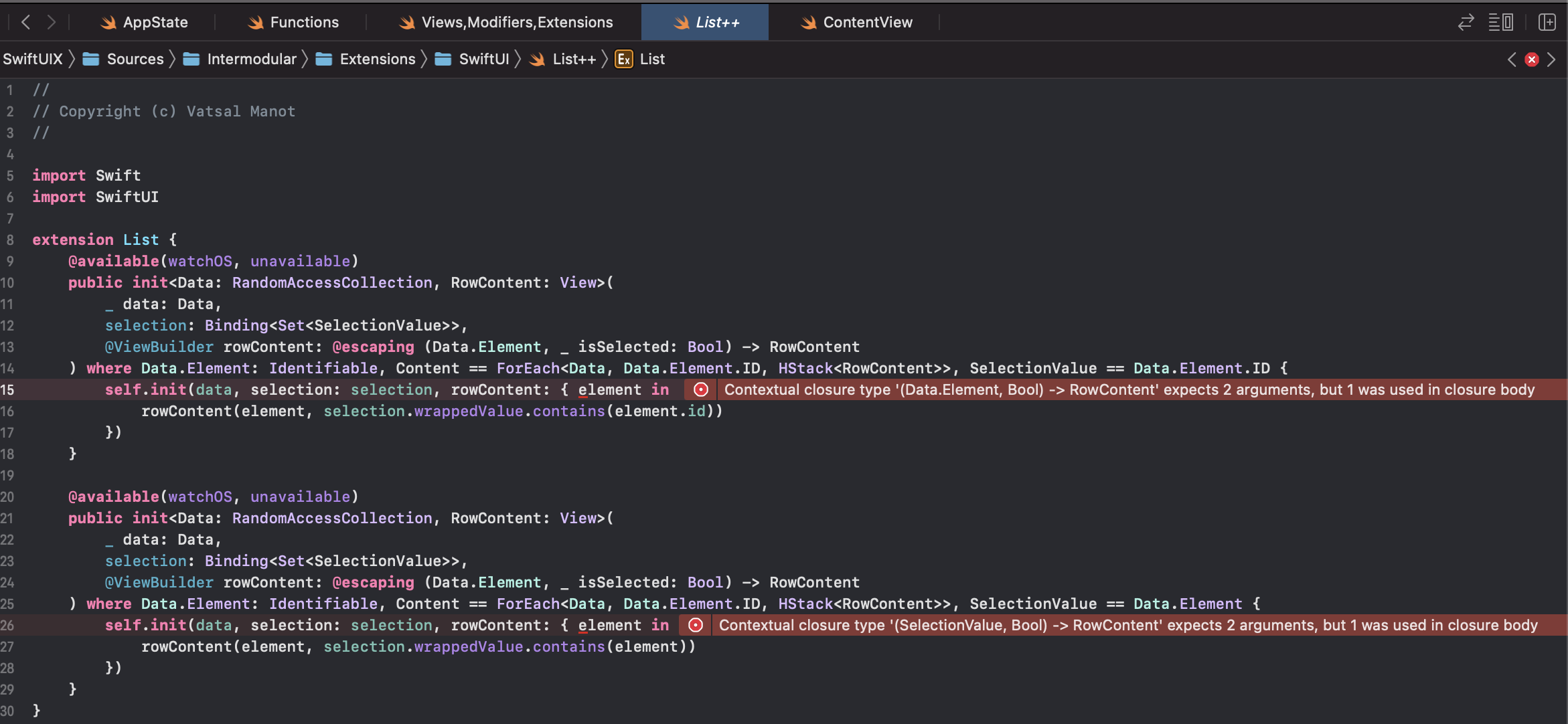Click the error badge on line 15

coord(700,389)
